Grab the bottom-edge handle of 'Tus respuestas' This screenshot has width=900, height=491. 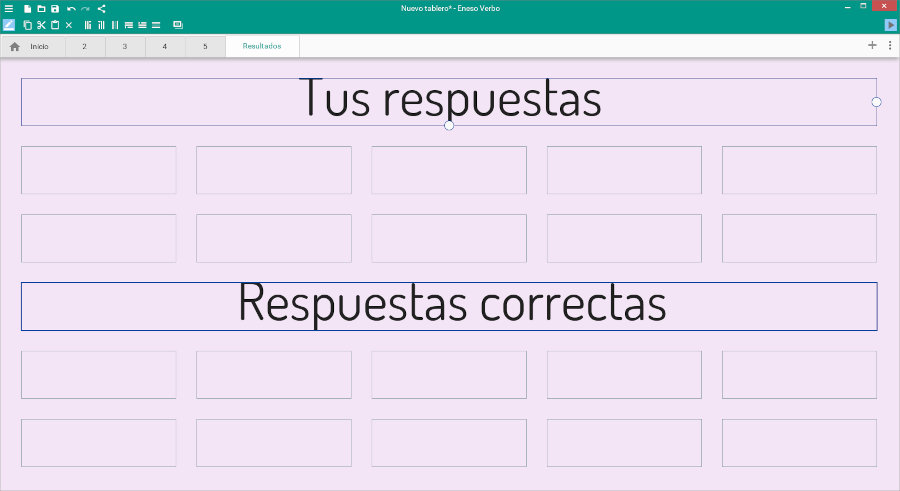449,125
